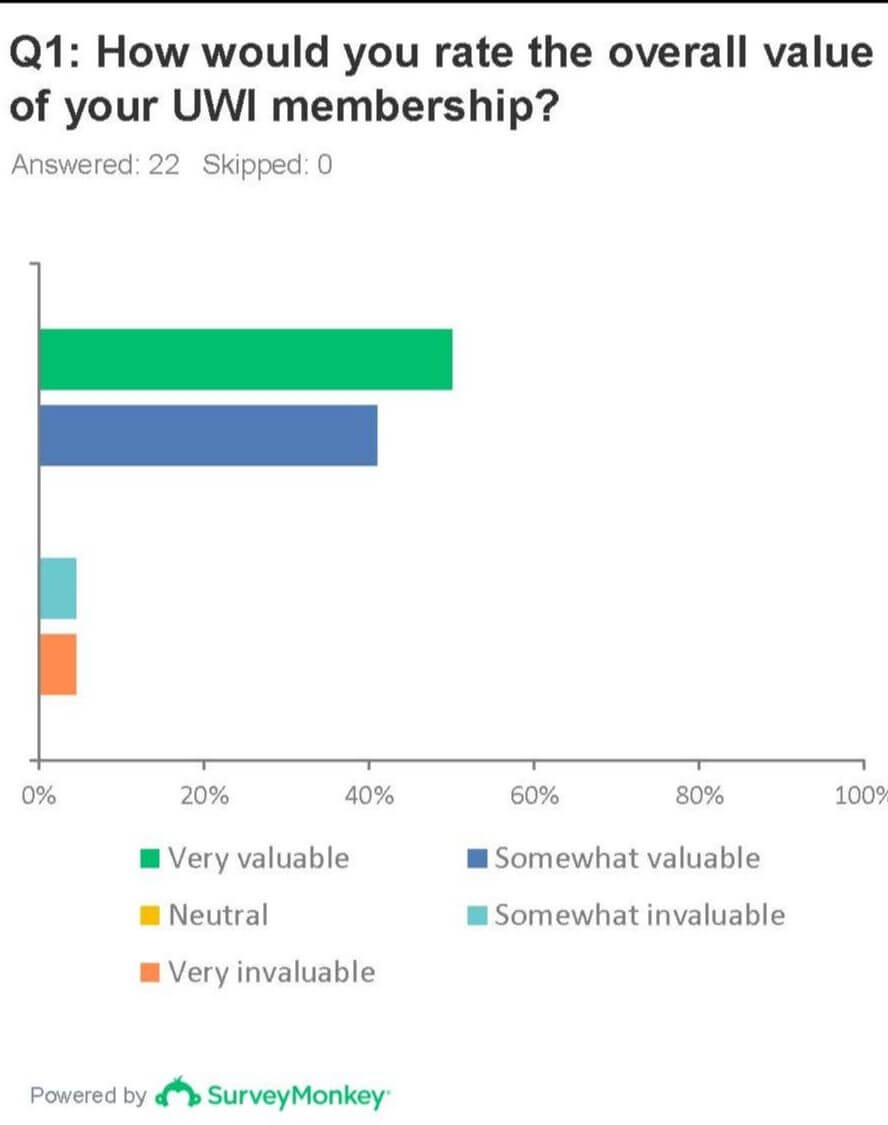The image size is (888, 1125).
Task: Select the teal Somewhat invaluable bar
Action: (x=58, y=588)
